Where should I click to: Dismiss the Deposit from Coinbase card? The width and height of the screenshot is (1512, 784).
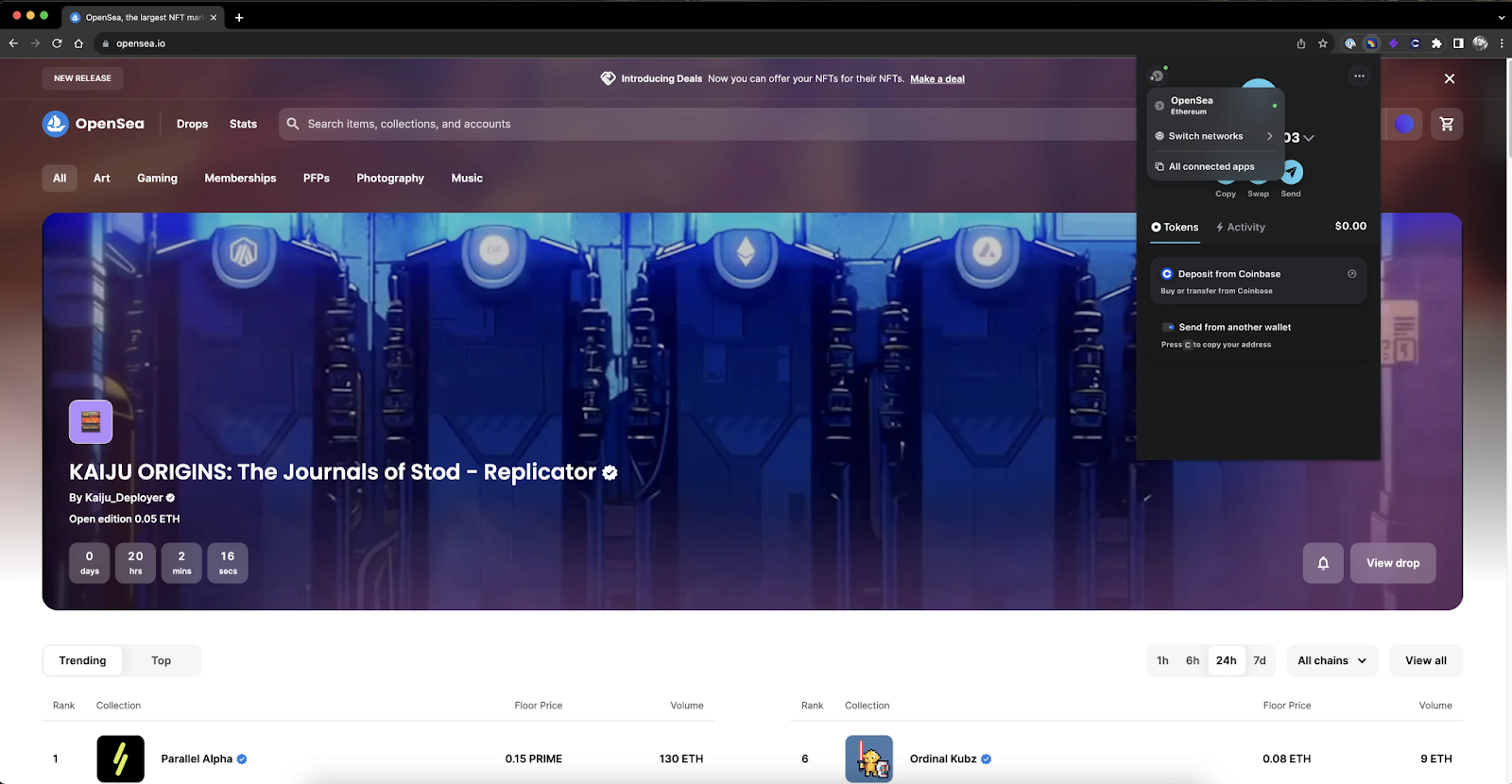tap(1351, 274)
